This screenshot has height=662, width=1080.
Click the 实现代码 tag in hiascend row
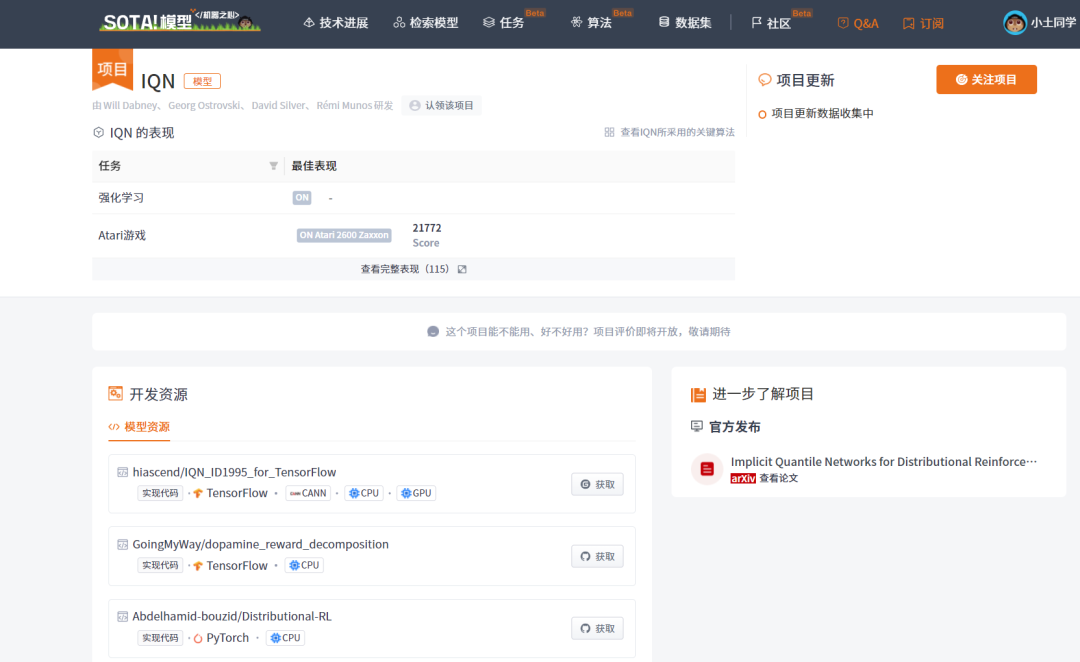(160, 493)
